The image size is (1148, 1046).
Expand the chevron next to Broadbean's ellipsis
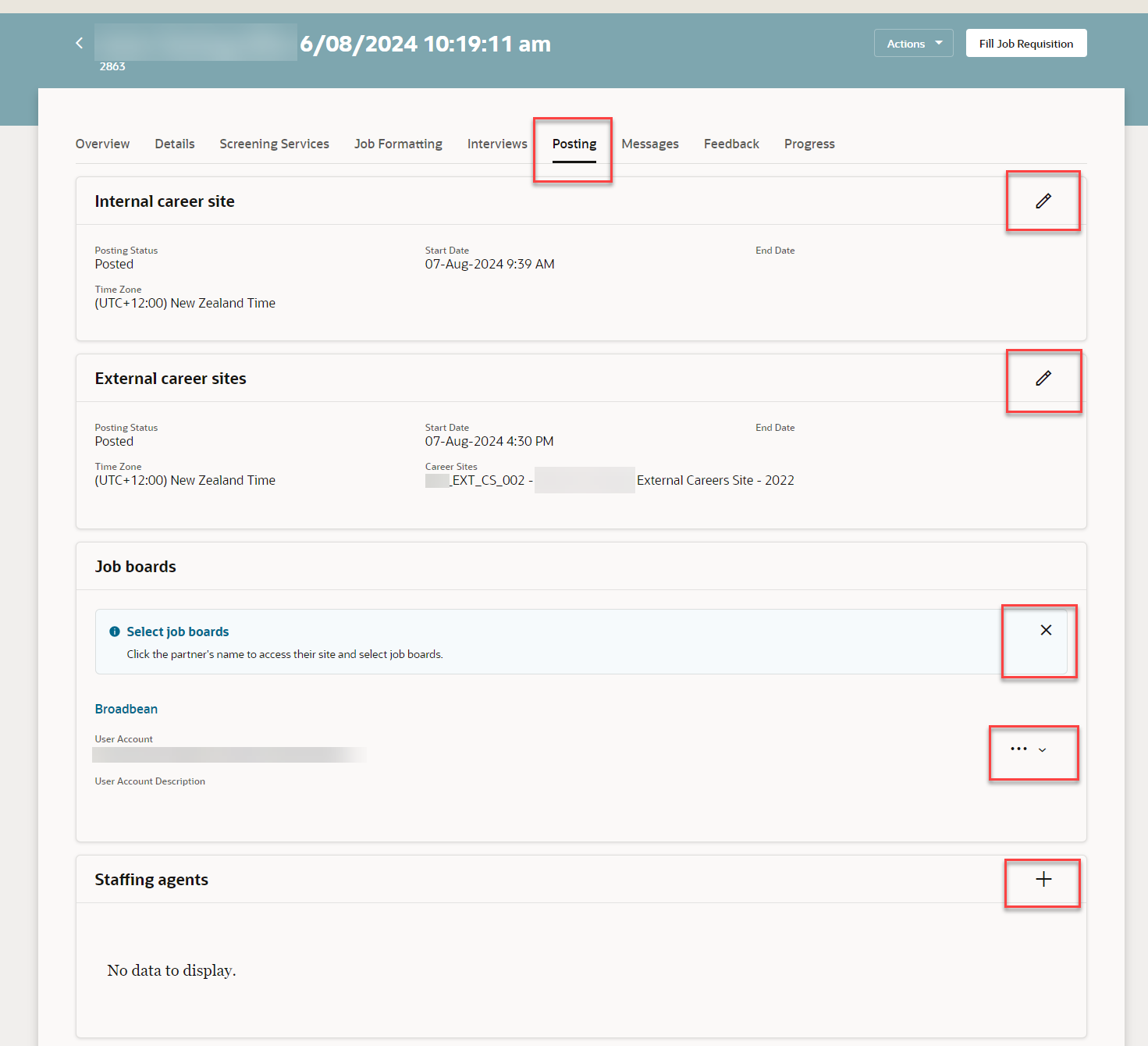pos(1044,750)
